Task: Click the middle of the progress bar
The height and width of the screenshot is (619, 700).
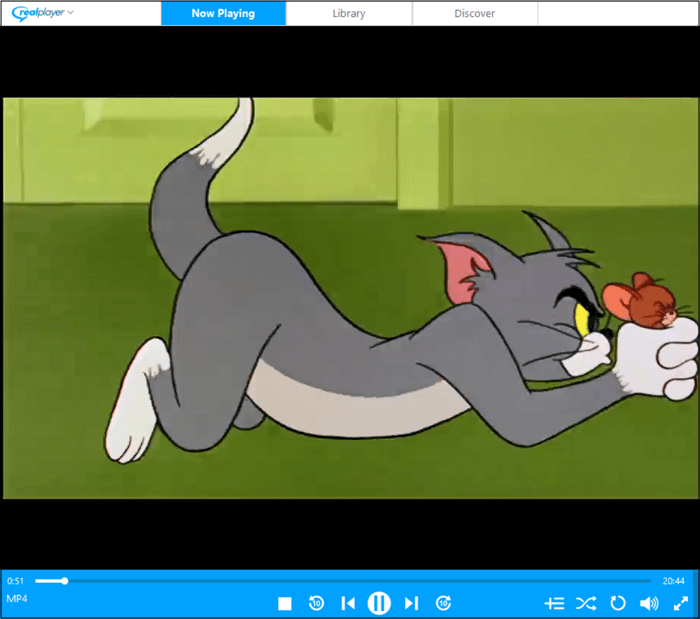Action: click(343, 580)
